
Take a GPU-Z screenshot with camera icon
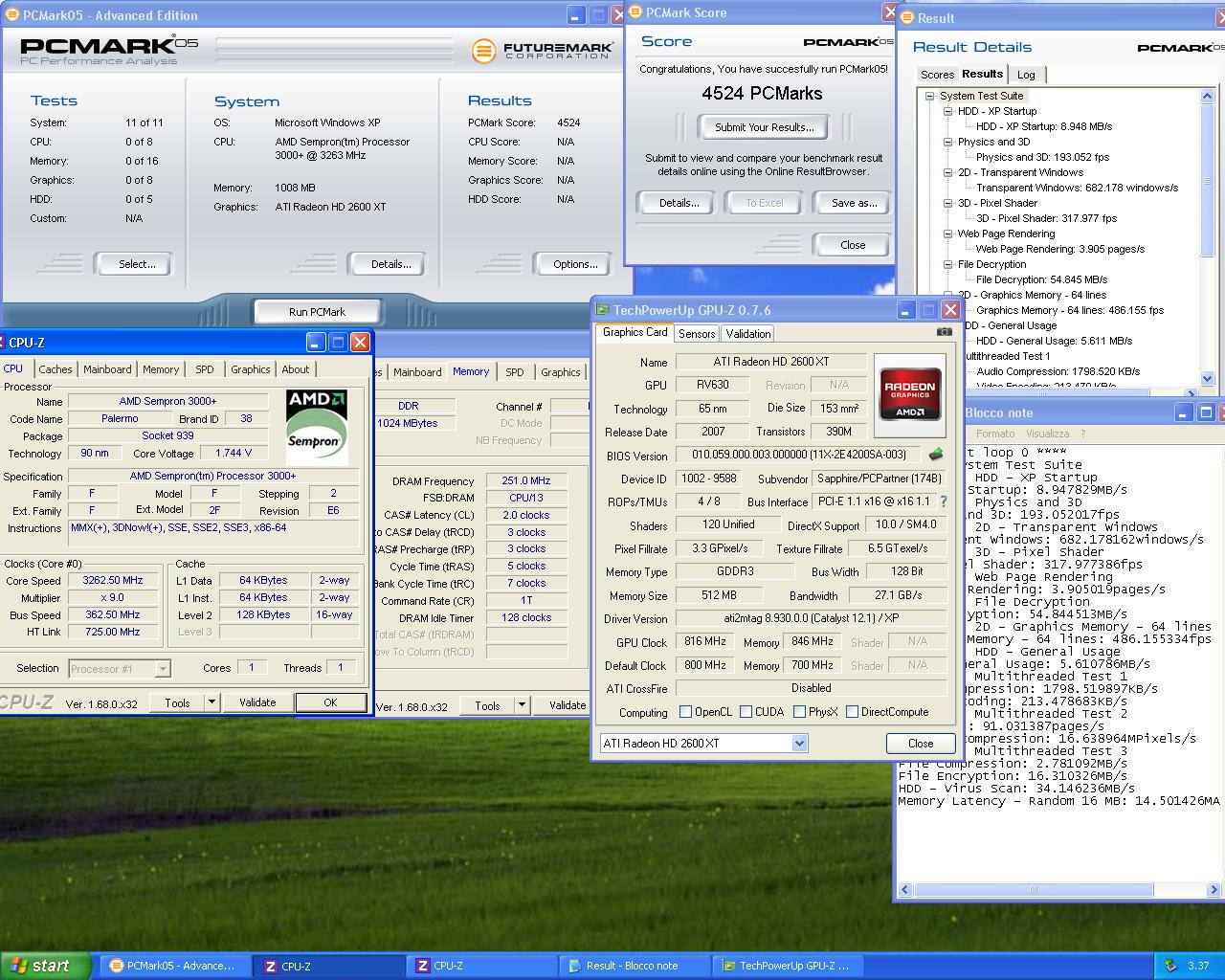[x=944, y=332]
